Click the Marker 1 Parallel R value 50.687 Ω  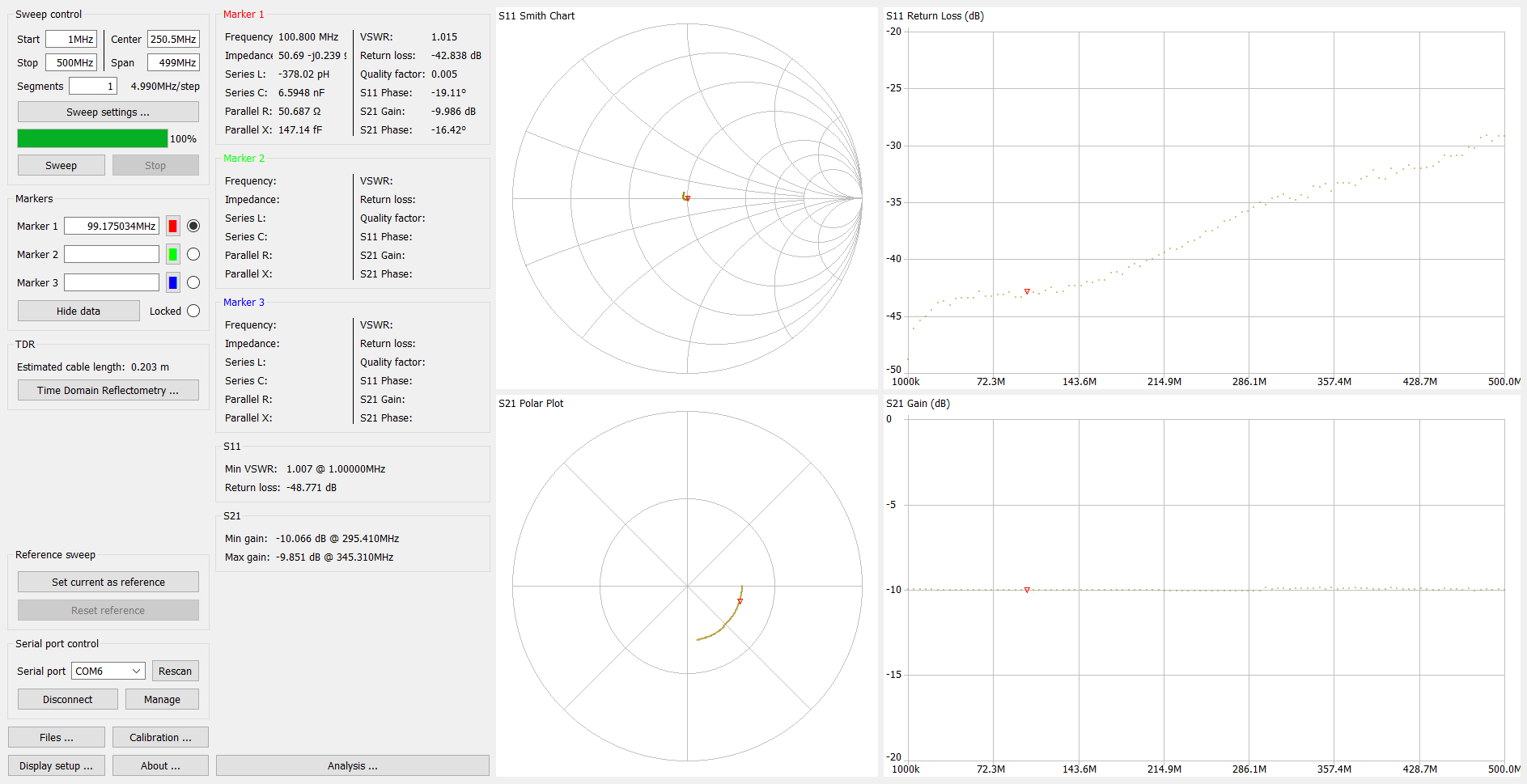299,111
